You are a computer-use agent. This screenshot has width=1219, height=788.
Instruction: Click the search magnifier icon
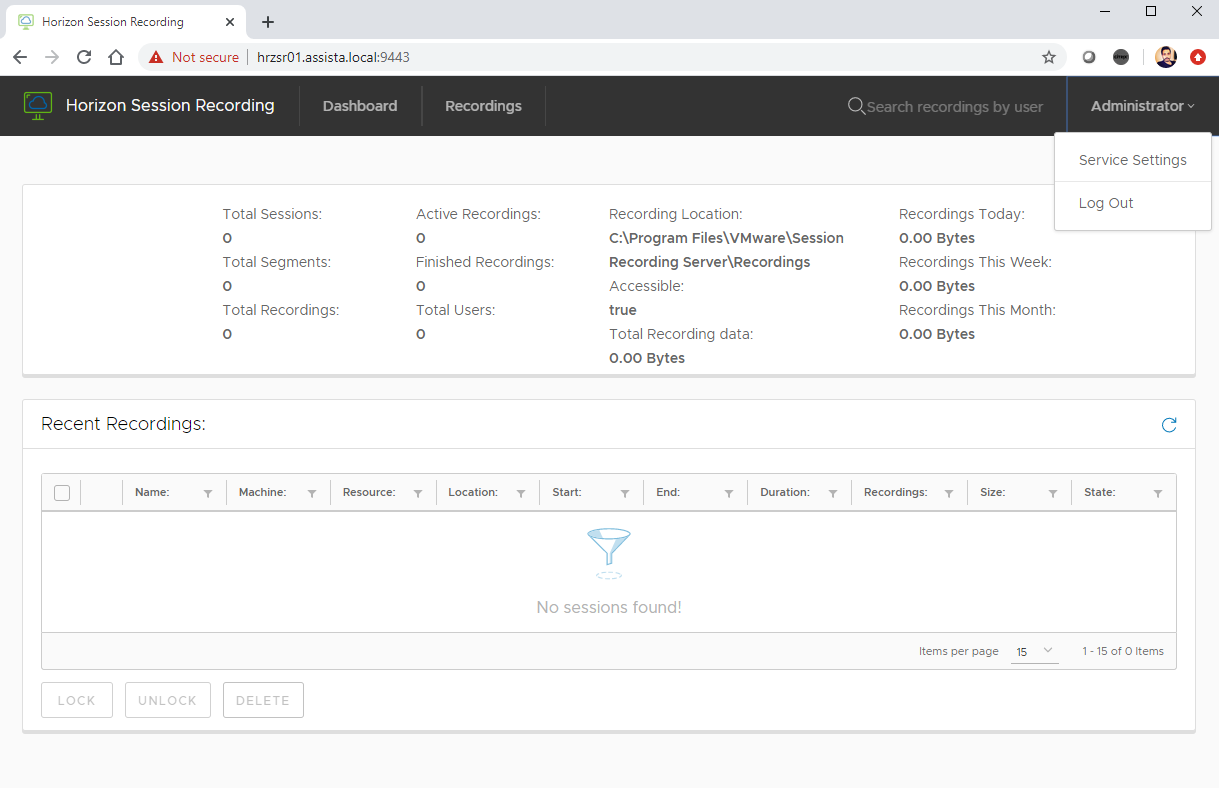(856, 106)
